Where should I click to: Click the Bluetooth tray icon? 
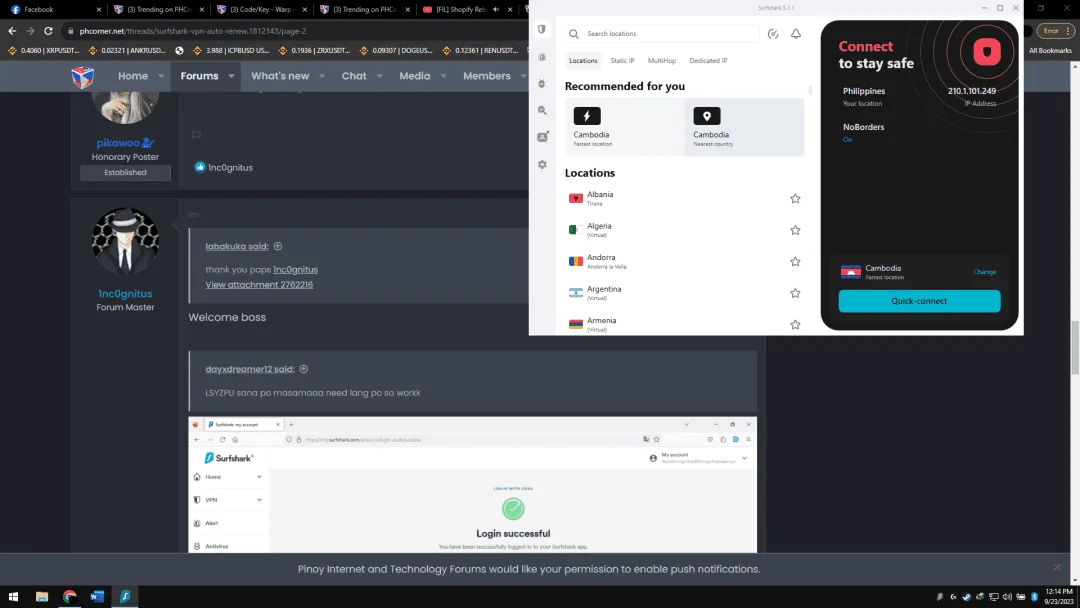[1034, 597]
